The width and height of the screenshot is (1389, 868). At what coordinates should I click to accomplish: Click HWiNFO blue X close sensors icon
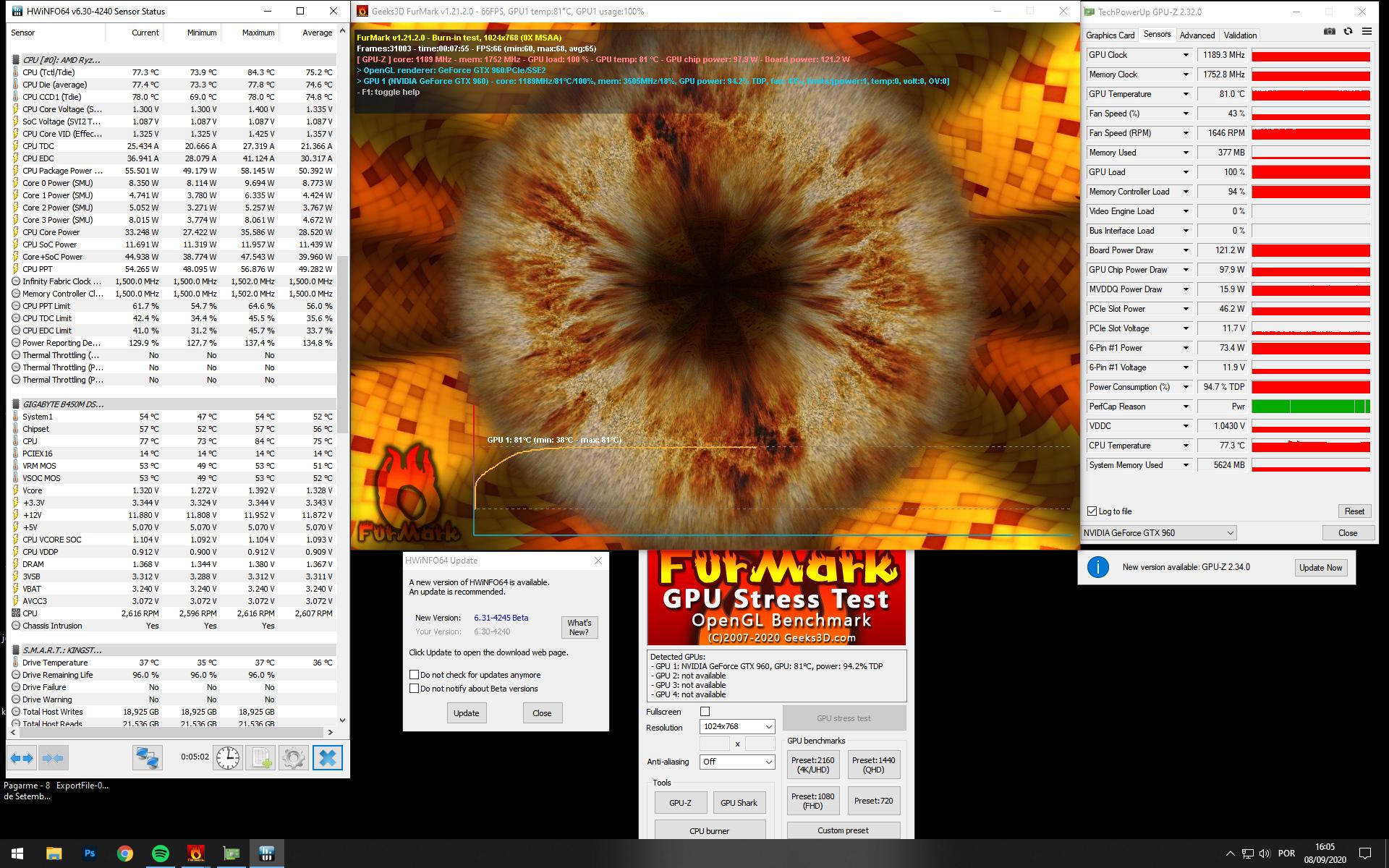327,758
